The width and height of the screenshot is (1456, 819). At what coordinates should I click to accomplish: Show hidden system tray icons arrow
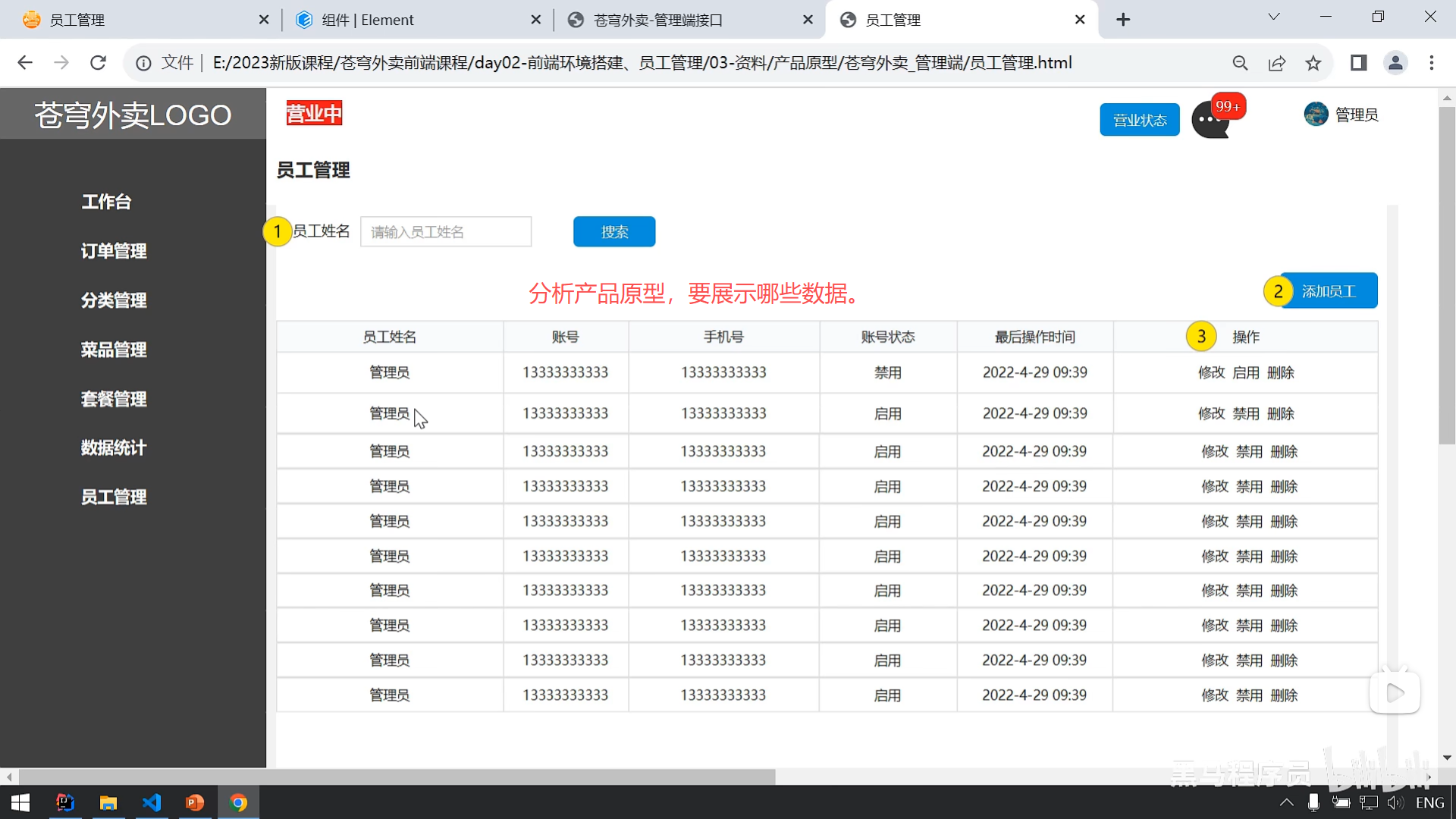point(1286,802)
